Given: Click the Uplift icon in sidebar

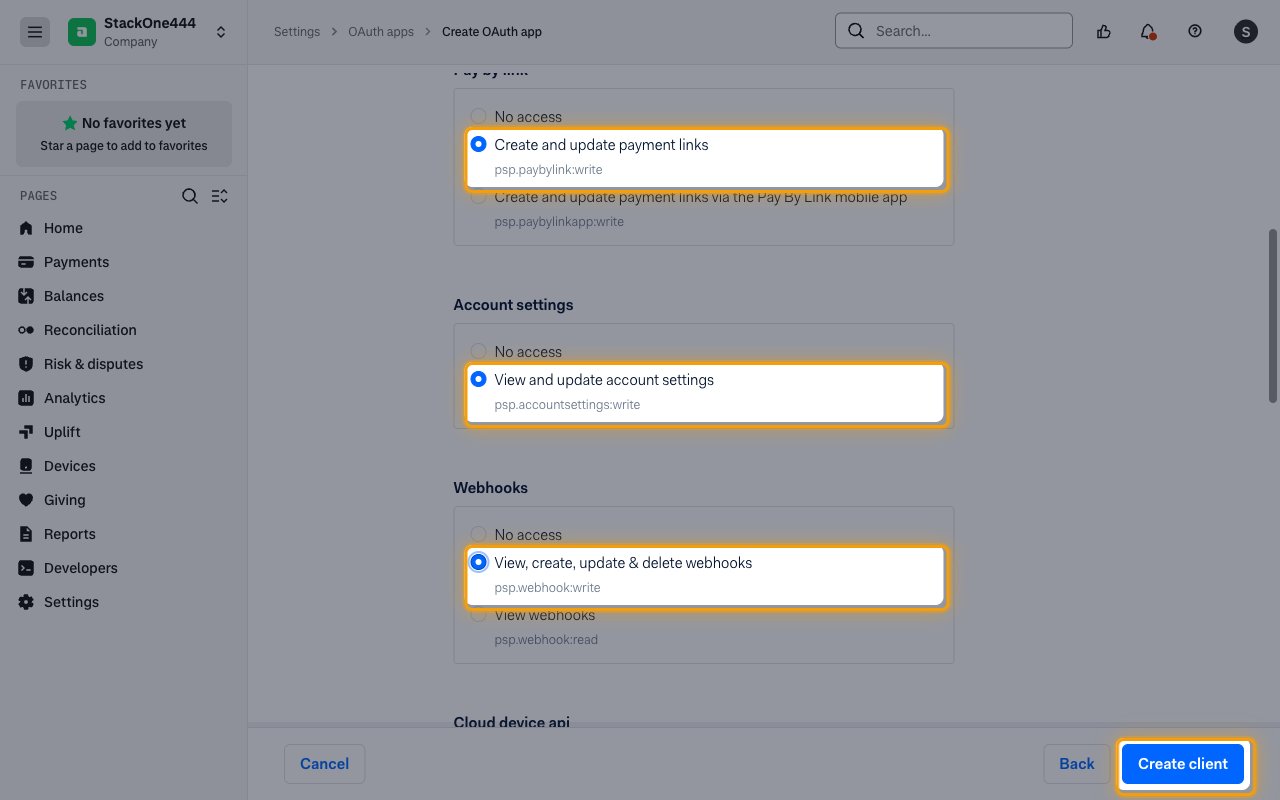Looking at the screenshot, I should tap(26, 432).
